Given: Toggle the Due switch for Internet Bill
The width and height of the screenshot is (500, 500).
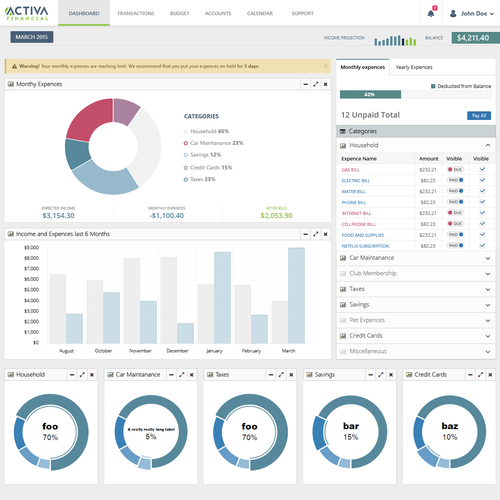Looking at the screenshot, I should click(456, 213).
